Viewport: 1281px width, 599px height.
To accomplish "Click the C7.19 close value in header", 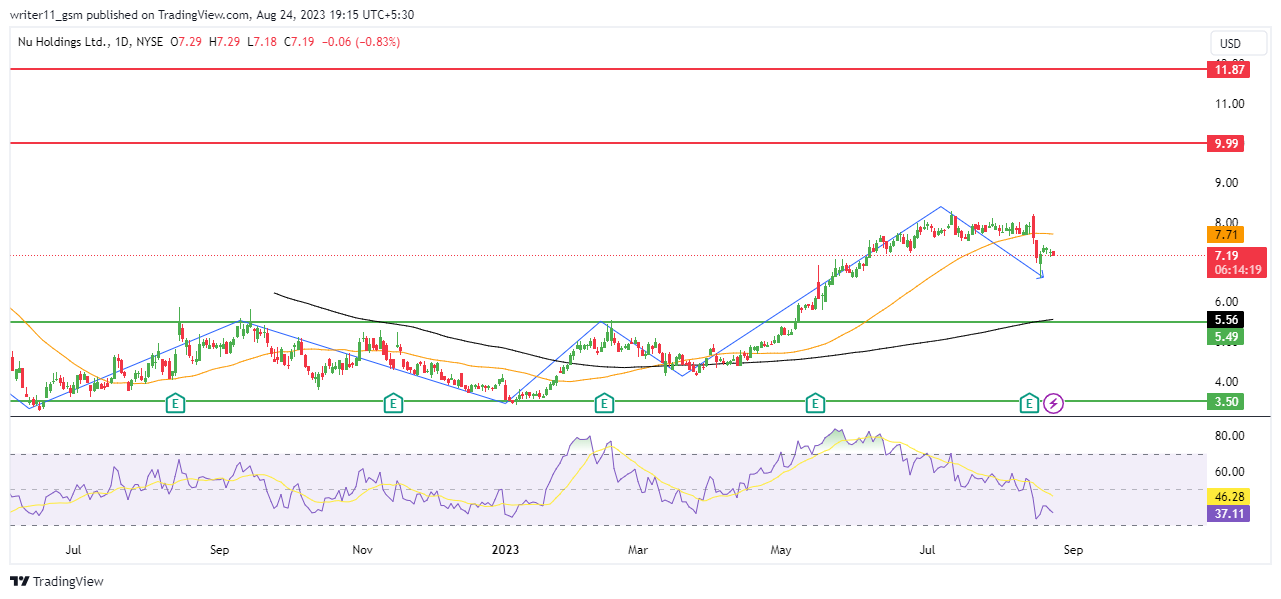I will (299, 42).
